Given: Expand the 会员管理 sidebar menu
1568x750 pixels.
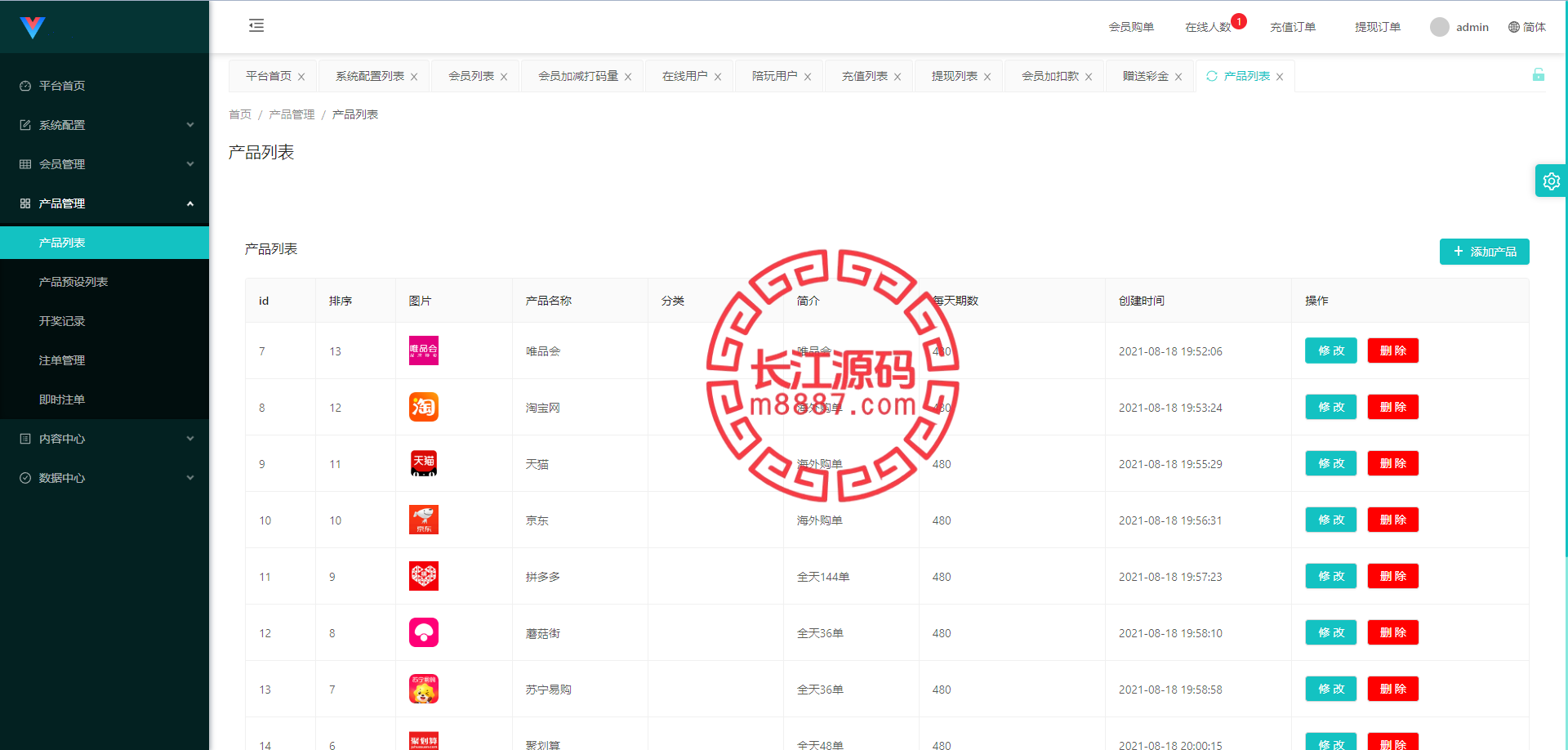Looking at the screenshot, I should pos(105,164).
